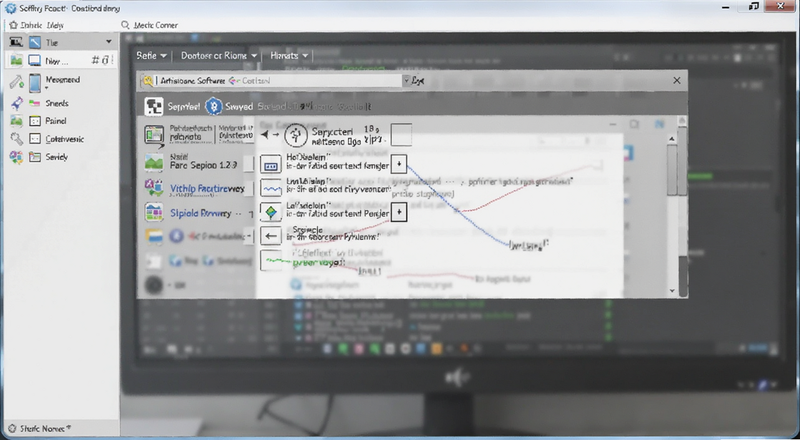This screenshot has width=800, height=440.
Task: Click the home icon in the top toolbar
Action: (13, 25)
